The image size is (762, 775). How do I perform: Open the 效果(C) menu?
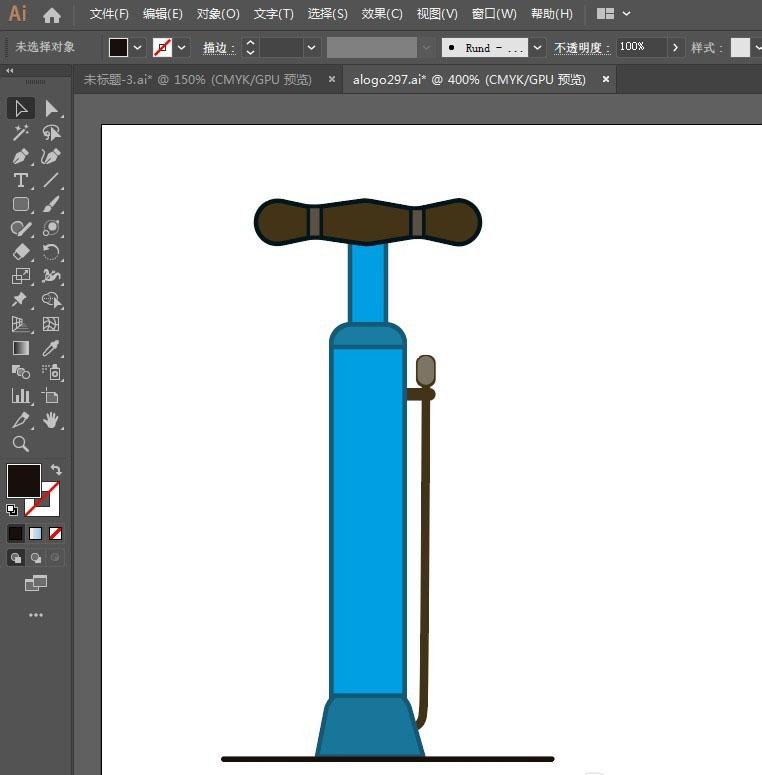(381, 14)
